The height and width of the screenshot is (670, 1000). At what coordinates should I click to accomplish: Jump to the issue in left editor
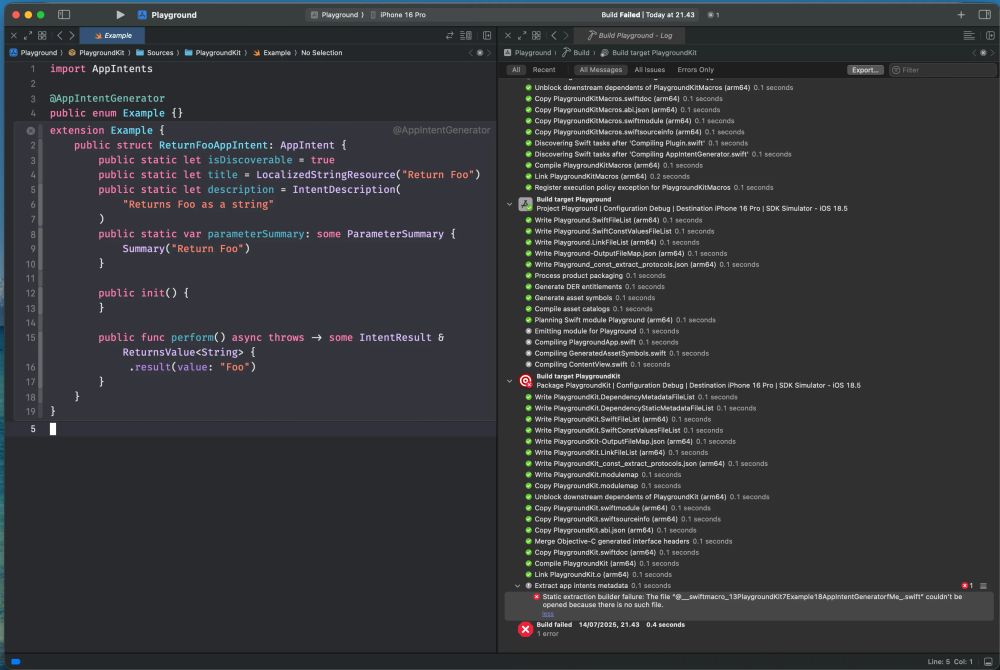point(480,53)
